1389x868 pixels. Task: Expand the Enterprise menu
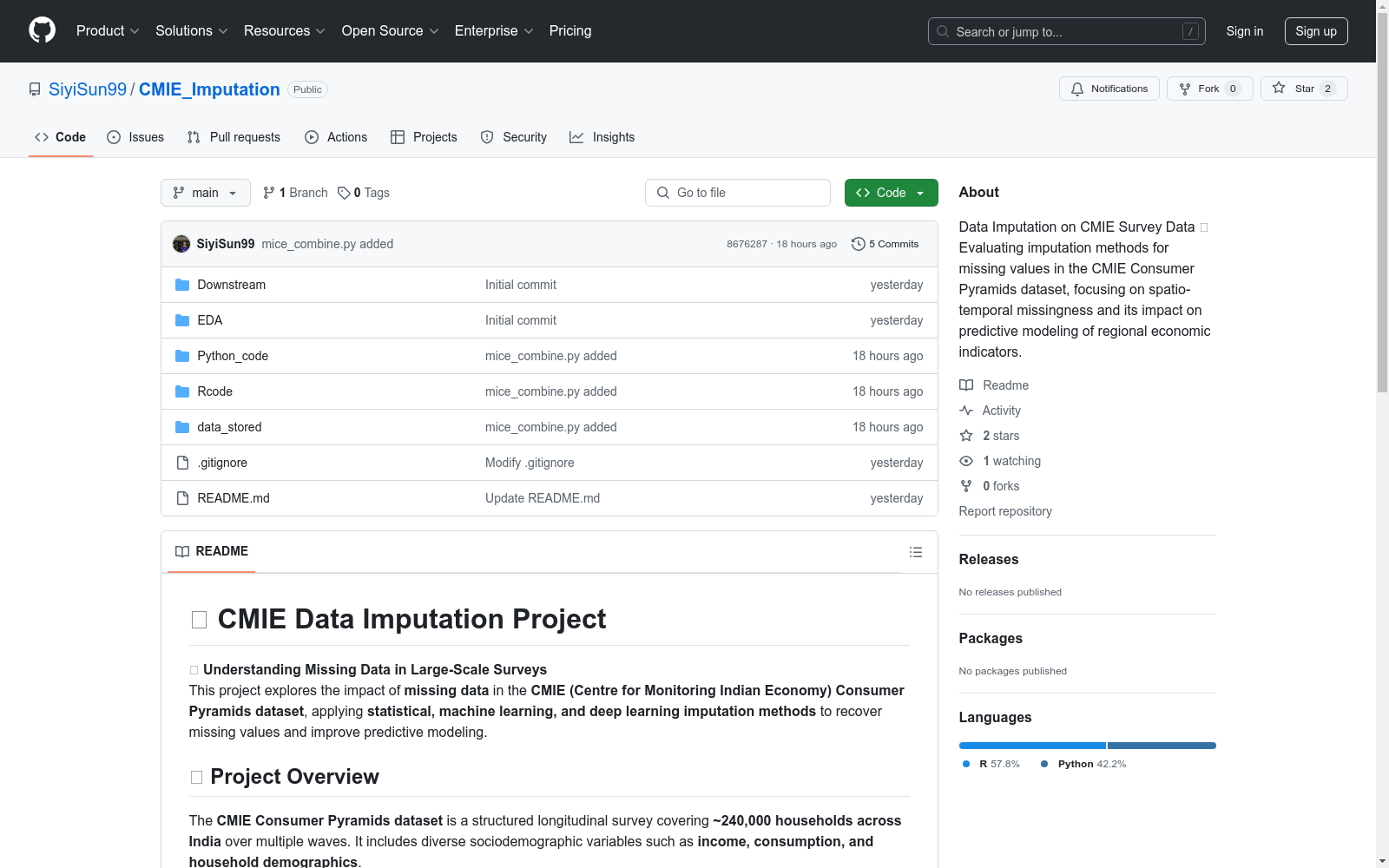point(494,31)
